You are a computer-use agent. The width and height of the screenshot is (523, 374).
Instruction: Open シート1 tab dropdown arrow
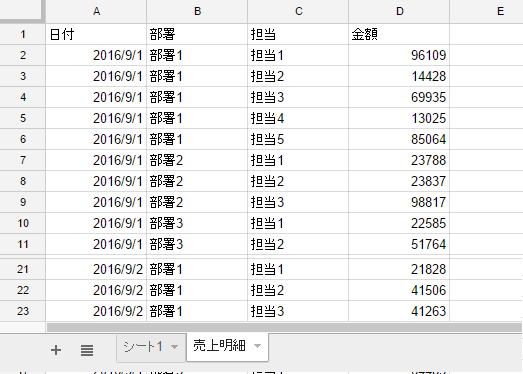174,347
